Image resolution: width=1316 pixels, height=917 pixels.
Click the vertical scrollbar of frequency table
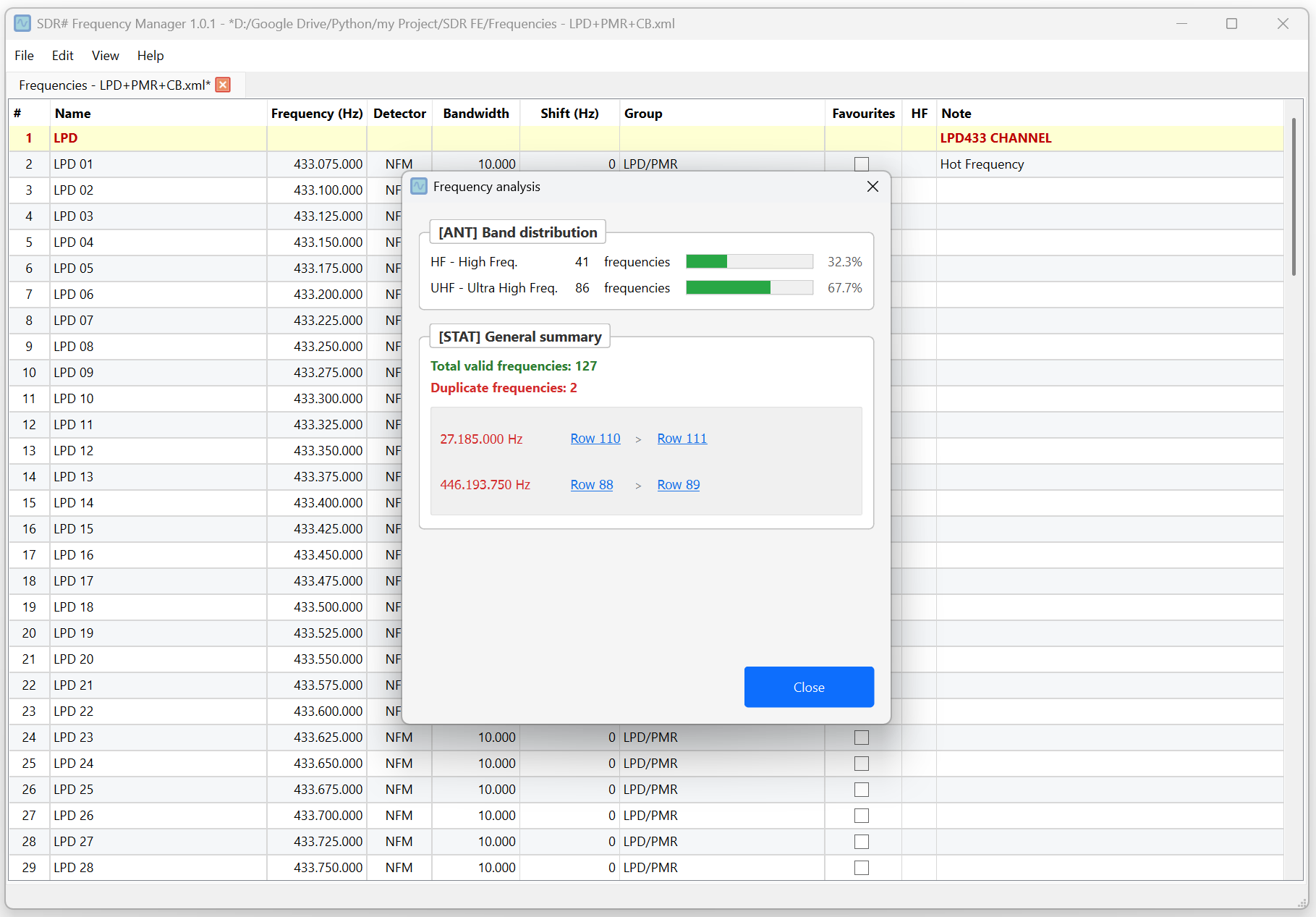click(x=1294, y=195)
